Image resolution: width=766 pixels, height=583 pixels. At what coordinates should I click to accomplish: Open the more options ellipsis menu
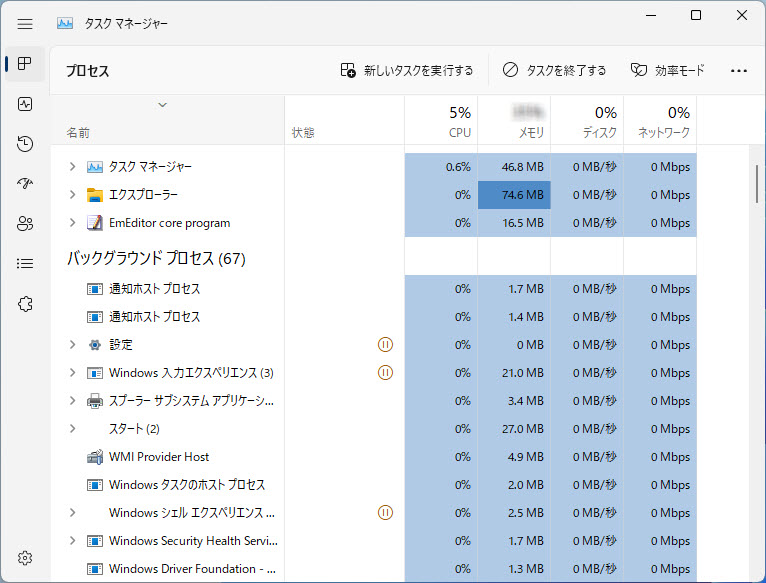coord(739,71)
